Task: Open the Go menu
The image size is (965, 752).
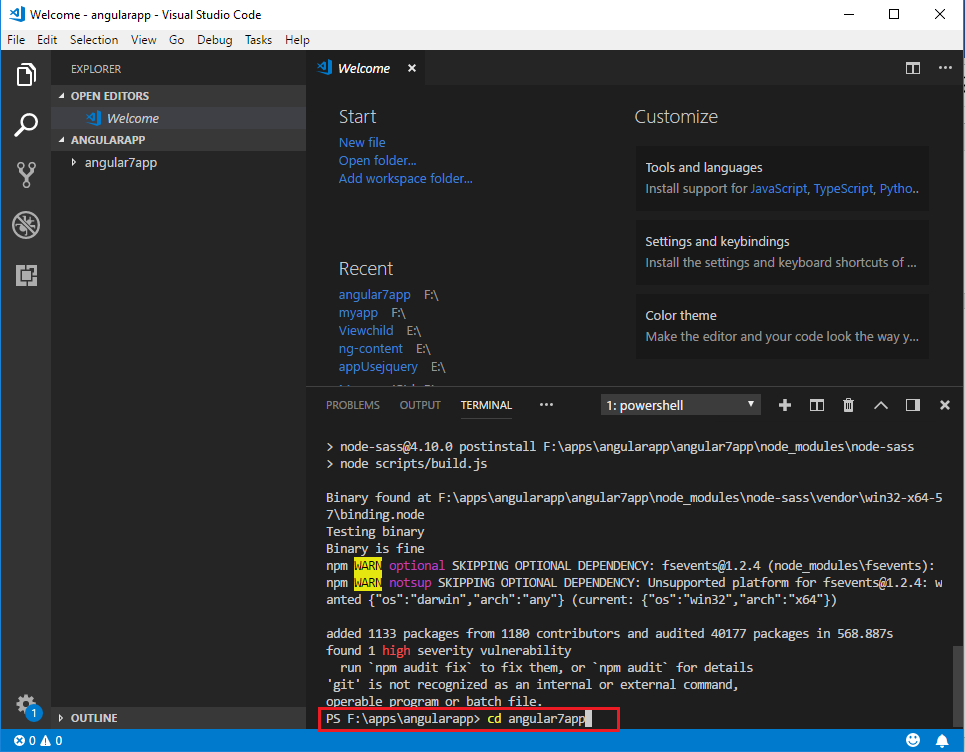Action: pyautogui.click(x=177, y=40)
